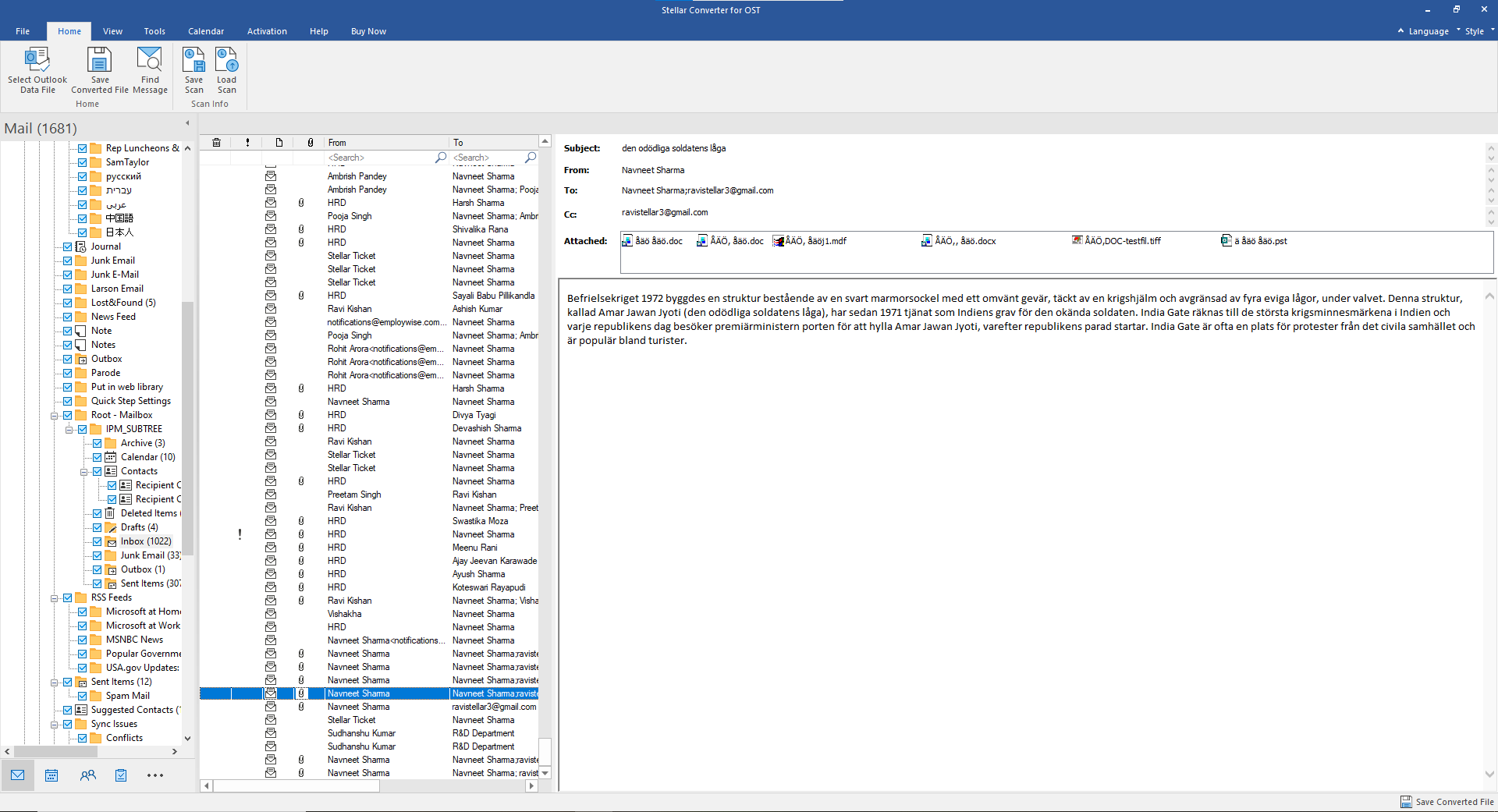Toggle Larson Email folder checkbox
This screenshot has width=1498, height=812.
click(x=68, y=289)
